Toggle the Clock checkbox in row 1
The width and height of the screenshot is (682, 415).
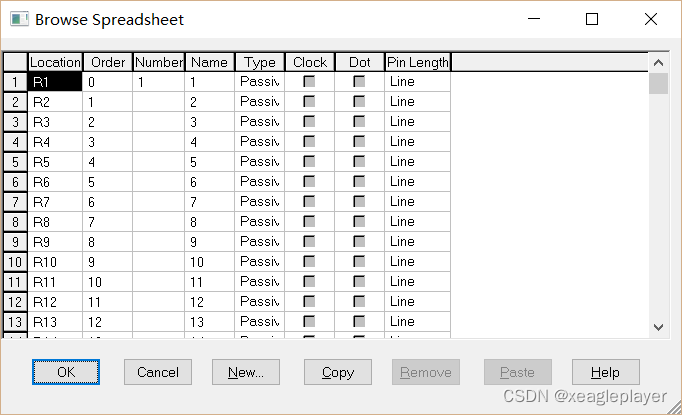tap(309, 81)
